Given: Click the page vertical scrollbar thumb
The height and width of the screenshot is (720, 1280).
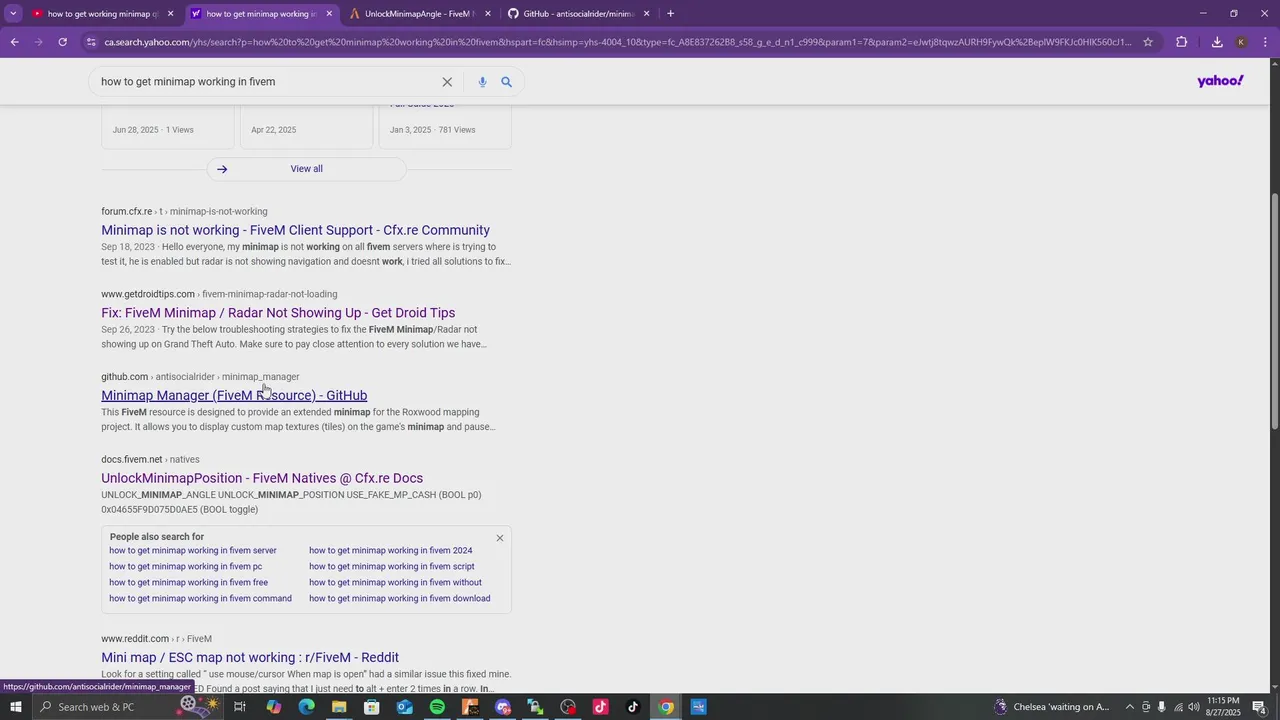Looking at the screenshot, I should point(1274,309).
